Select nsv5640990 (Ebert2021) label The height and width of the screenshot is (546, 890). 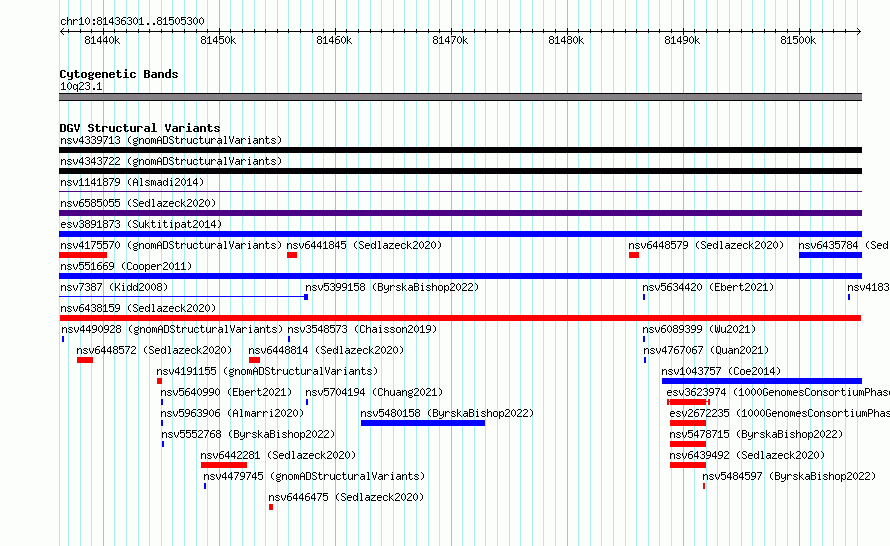coord(226,392)
